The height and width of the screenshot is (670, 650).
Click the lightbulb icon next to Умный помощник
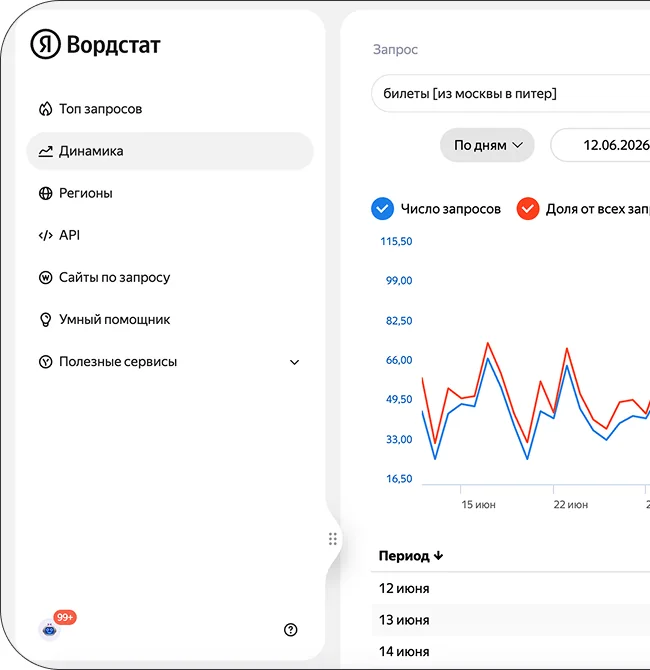45,320
